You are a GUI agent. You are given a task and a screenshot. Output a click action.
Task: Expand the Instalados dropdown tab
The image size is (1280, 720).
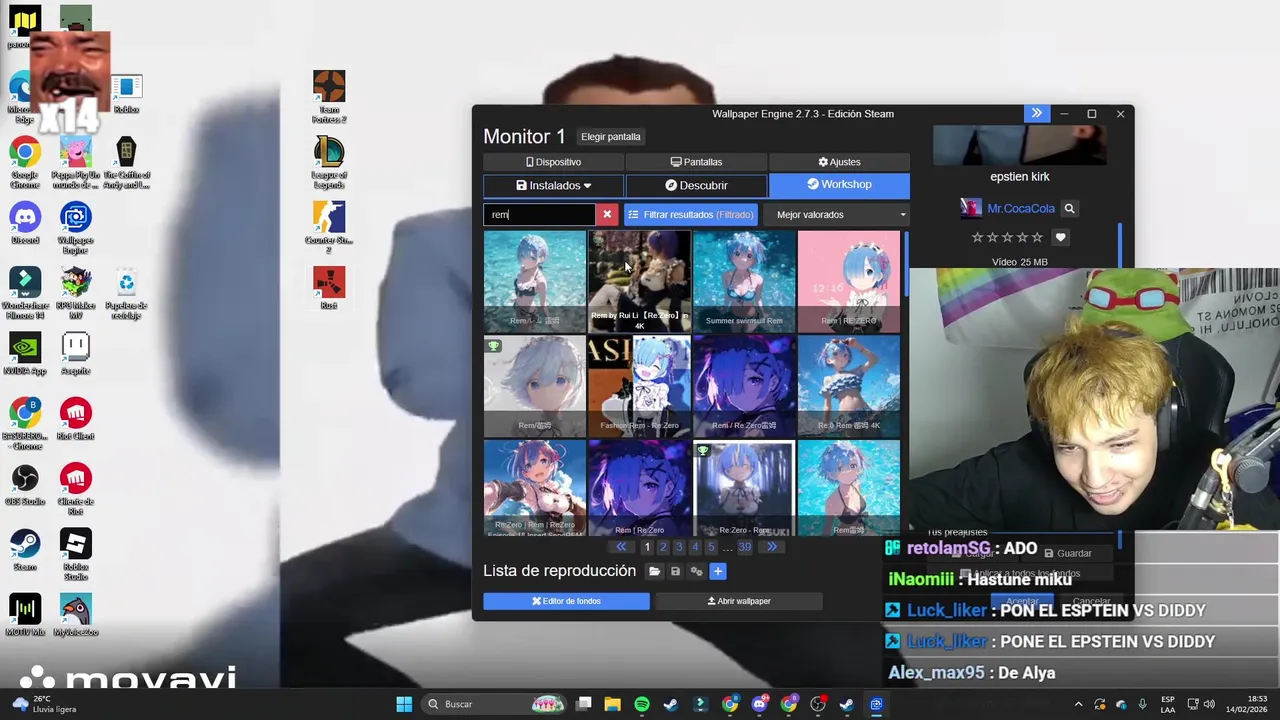[x=553, y=185]
